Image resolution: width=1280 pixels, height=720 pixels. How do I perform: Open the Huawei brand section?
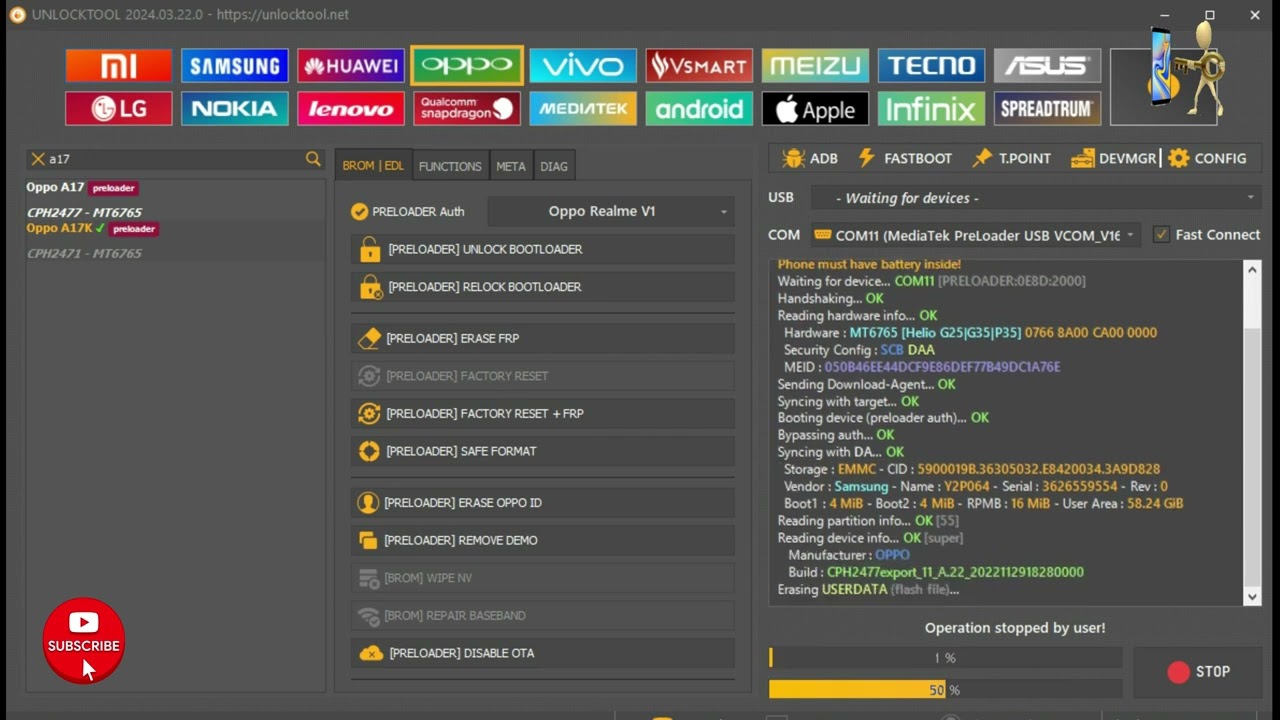click(x=350, y=66)
